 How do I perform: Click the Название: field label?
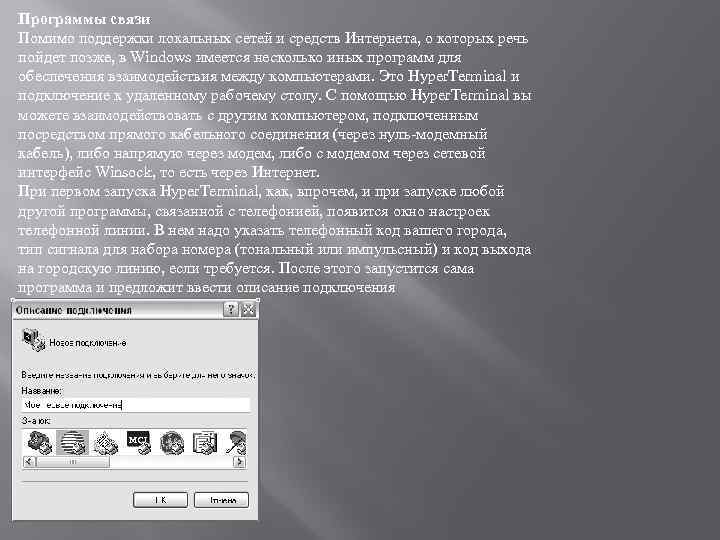41,391
